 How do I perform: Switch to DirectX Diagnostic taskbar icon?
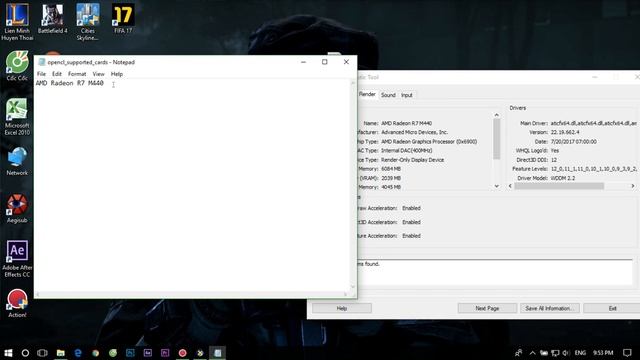[200, 353]
